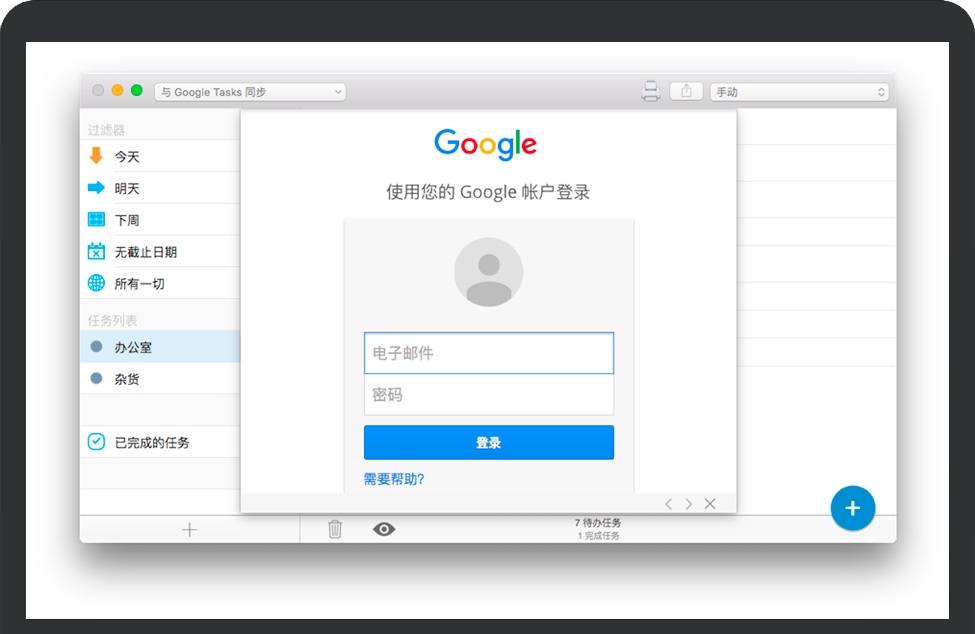Click the crossed calendar 无截止日期 icon
975x634 pixels.
[96, 250]
